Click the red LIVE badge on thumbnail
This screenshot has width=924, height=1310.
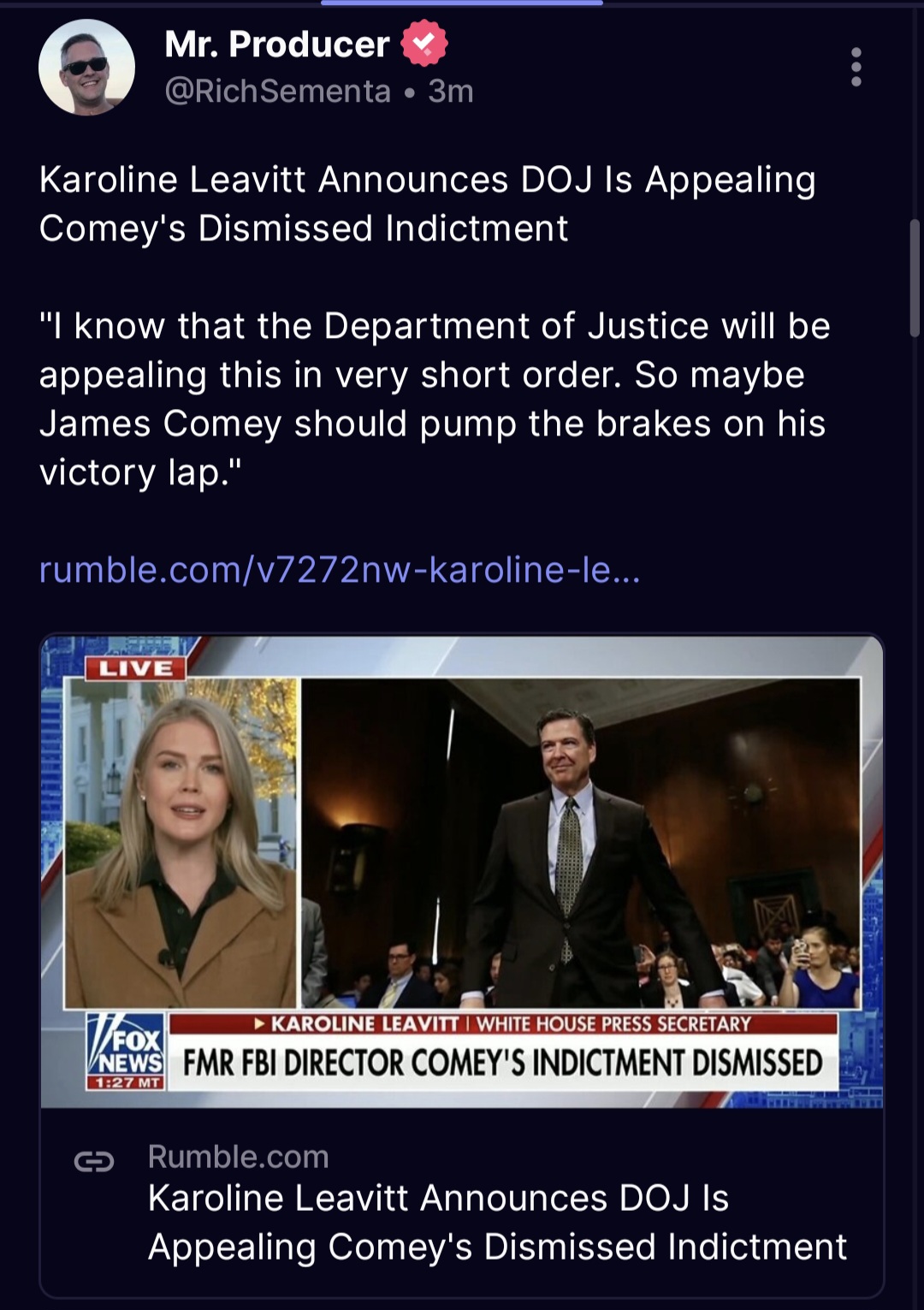point(135,668)
